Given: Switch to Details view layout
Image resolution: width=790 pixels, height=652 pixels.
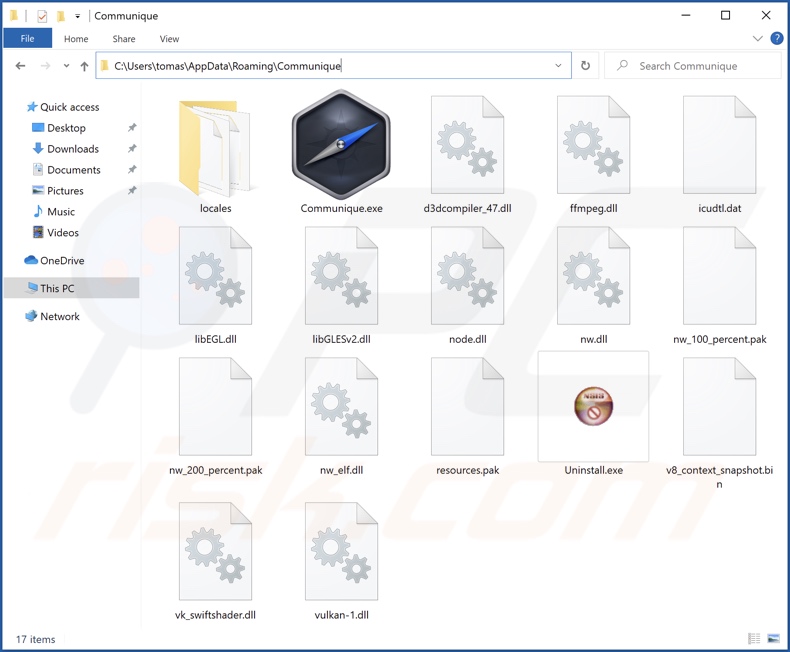Looking at the screenshot, I should point(754,639).
